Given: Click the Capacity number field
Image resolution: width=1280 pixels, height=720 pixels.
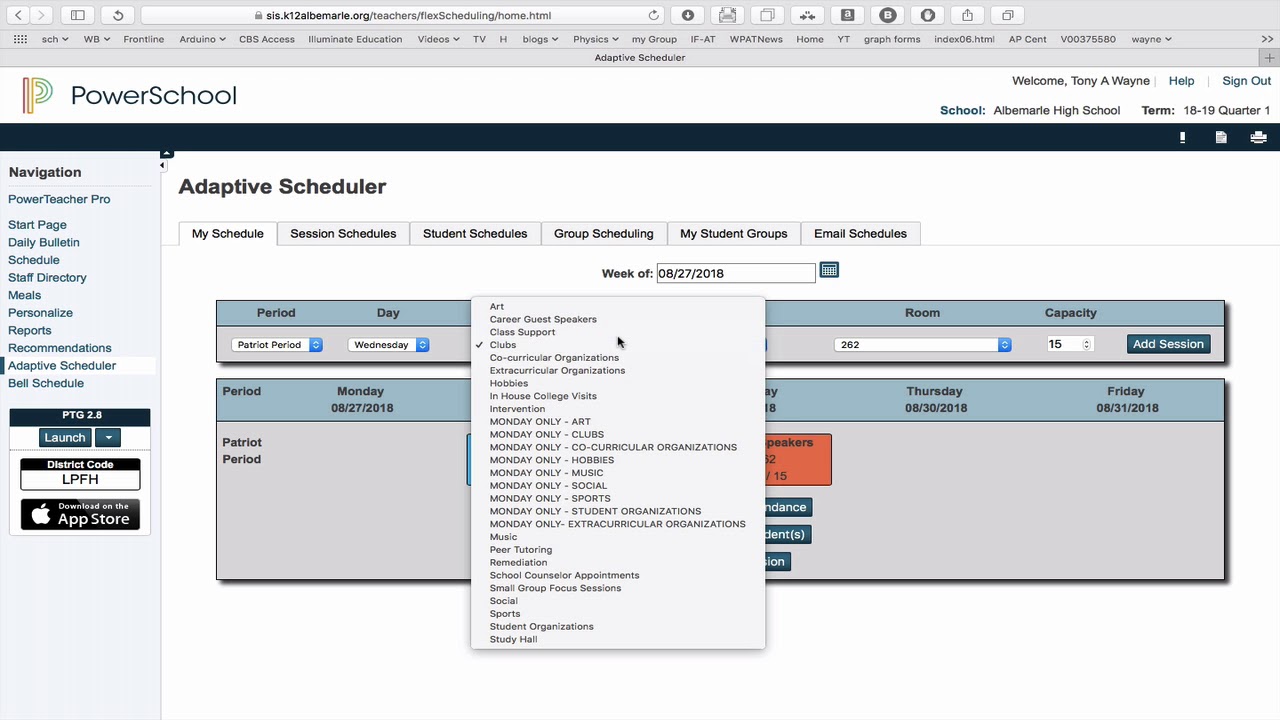Looking at the screenshot, I should click(1070, 344).
